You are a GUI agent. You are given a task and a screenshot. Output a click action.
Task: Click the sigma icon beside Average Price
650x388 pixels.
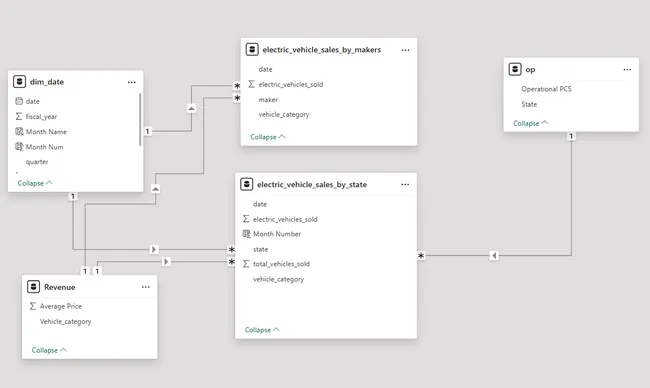coord(33,306)
